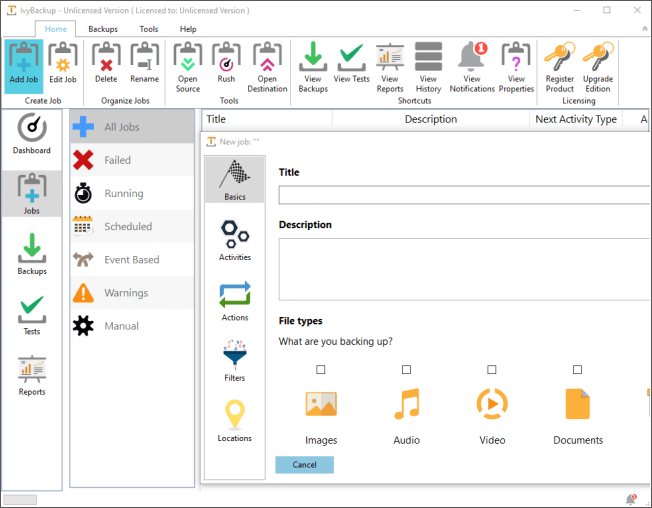Tick the Video file type checkbox
This screenshot has width=652, height=508.
[x=492, y=370]
